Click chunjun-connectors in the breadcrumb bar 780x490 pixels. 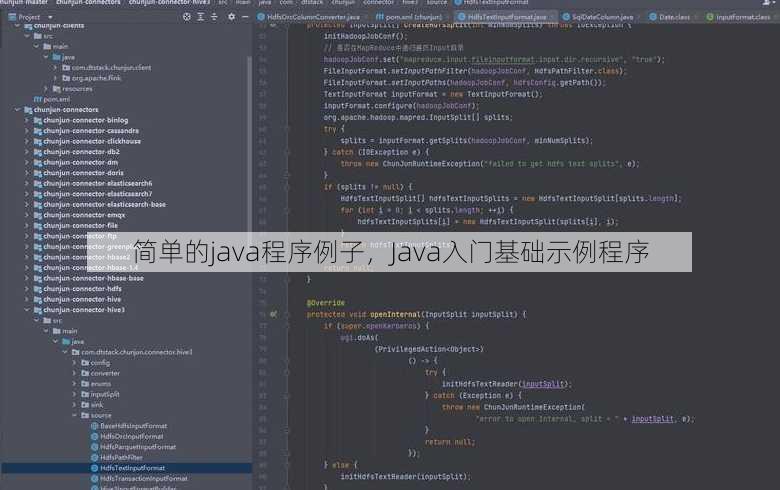88,2
